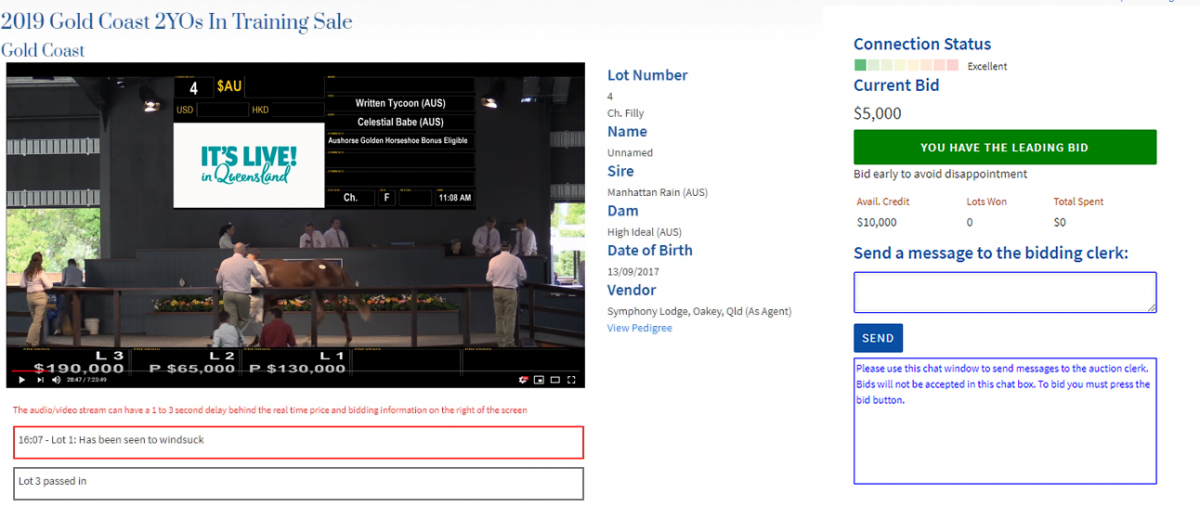Skip to next video in player

coord(40,380)
